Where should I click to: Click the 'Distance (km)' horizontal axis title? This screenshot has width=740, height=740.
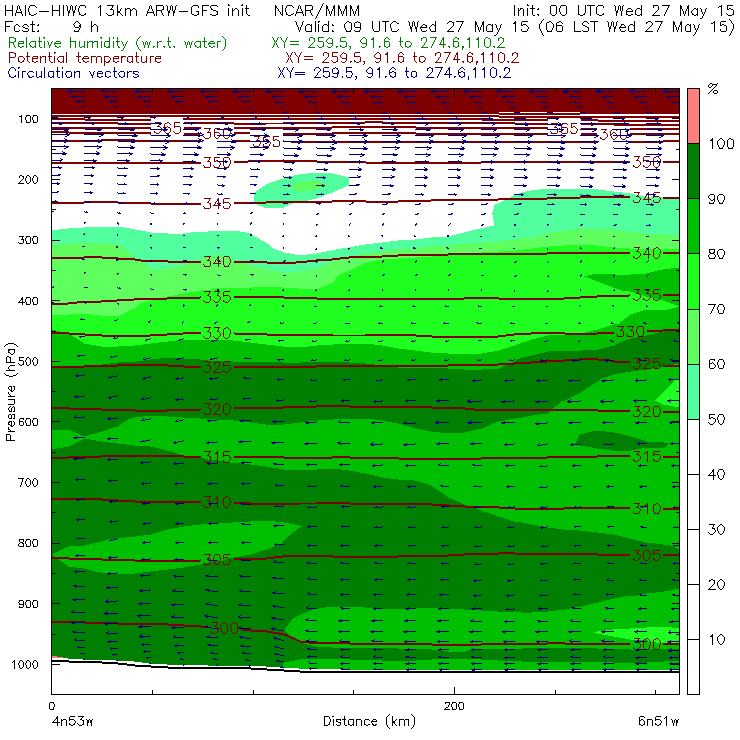pyautogui.click(x=370, y=721)
